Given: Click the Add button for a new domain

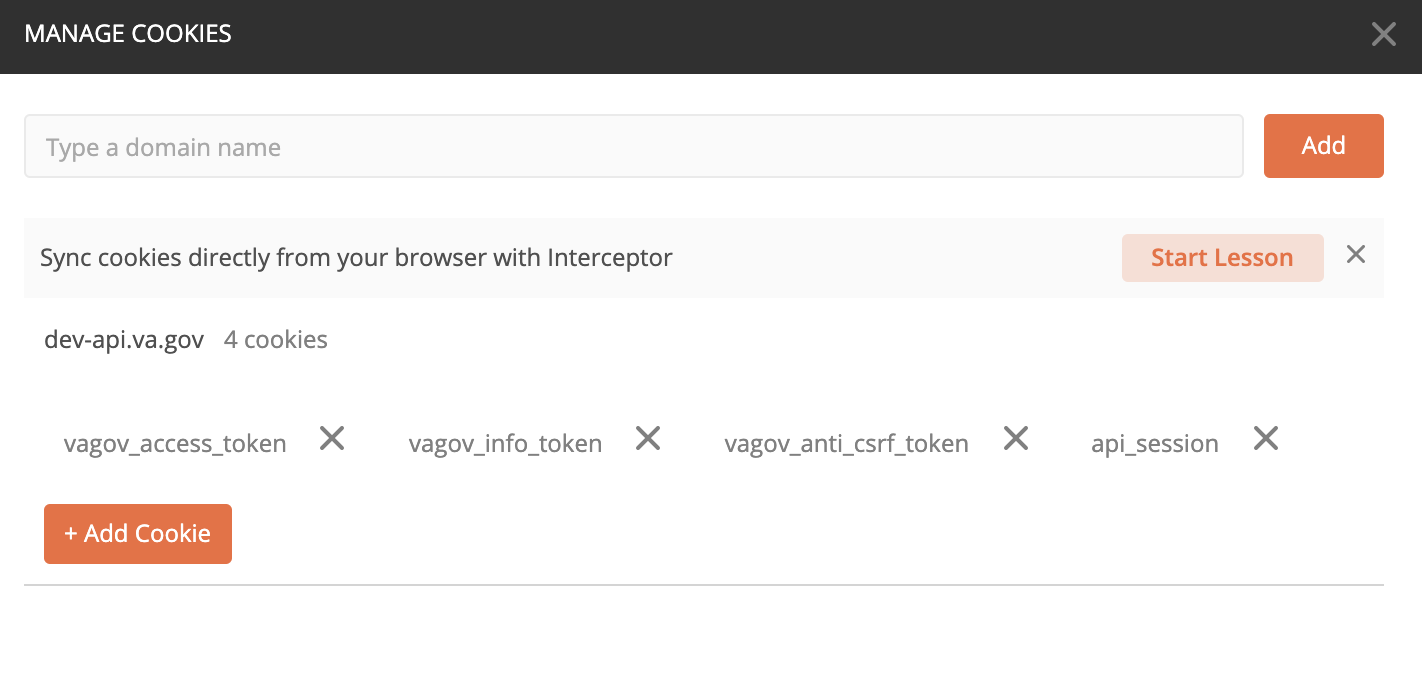Looking at the screenshot, I should [1323, 146].
